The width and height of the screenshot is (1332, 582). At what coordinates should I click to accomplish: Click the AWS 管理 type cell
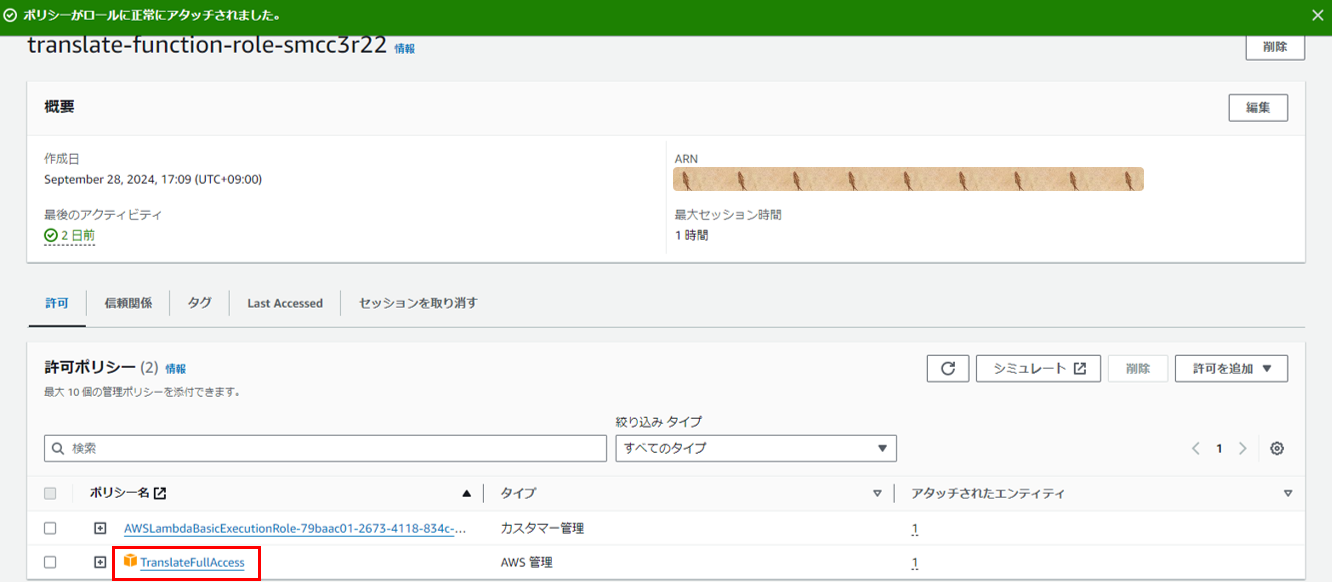(526, 562)
